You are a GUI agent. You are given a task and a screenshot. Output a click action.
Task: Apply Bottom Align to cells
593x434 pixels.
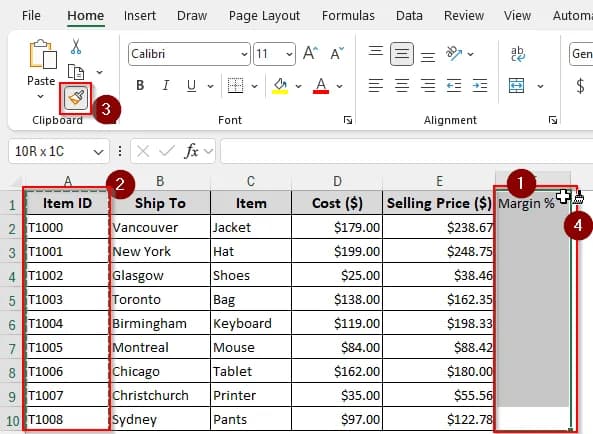pyautogui.click(x=428, y=56)
